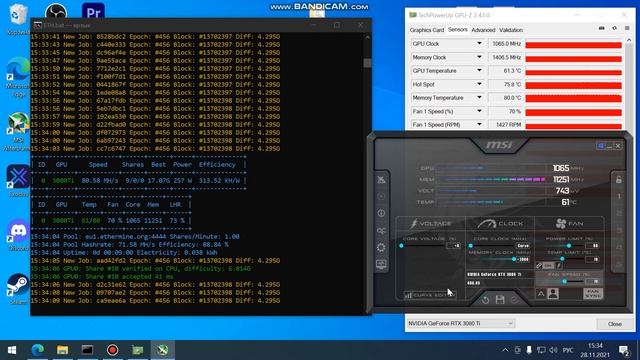Click the core clock Curve value box
The height and width of the screenshot is (360, 640).
[523, 246]
